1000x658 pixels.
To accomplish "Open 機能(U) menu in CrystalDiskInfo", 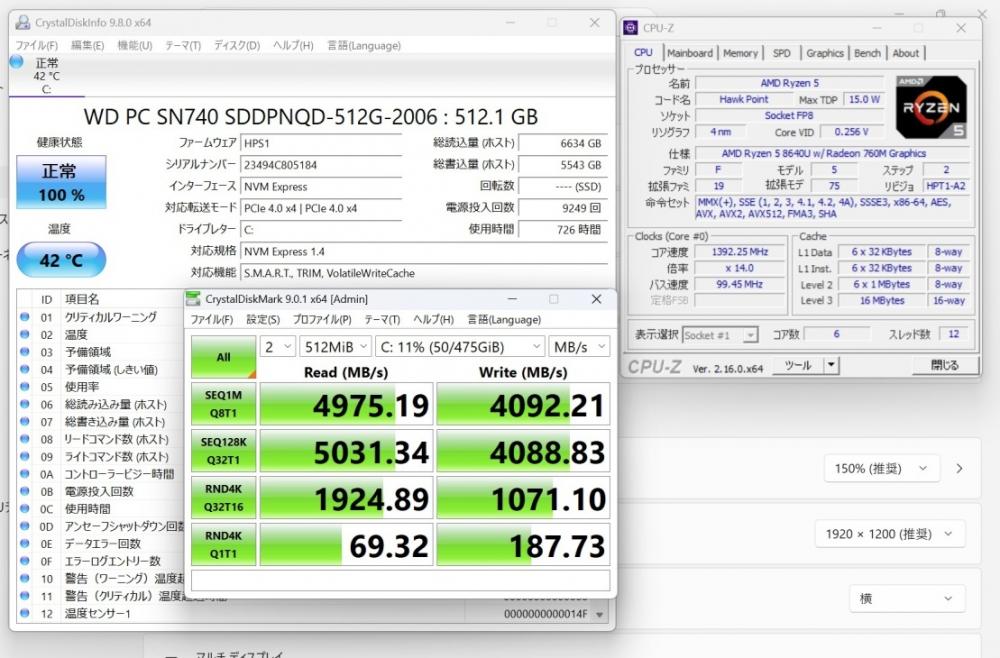I will tap(135, 45).
